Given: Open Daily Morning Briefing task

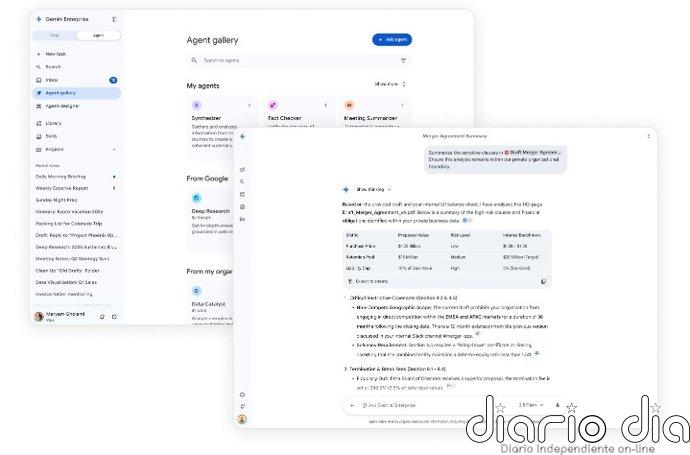Looking at the screenshot, I should point(61,176).
